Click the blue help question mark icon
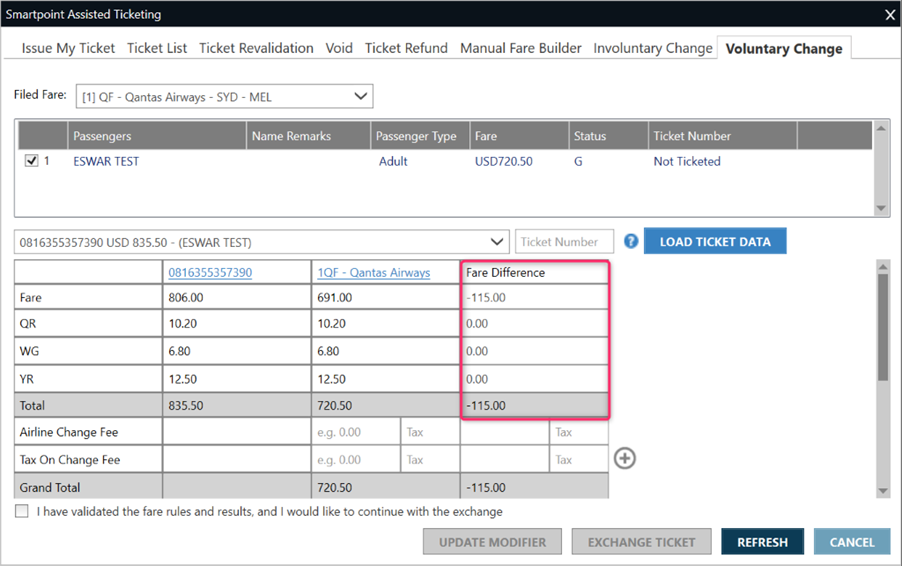 631,241
